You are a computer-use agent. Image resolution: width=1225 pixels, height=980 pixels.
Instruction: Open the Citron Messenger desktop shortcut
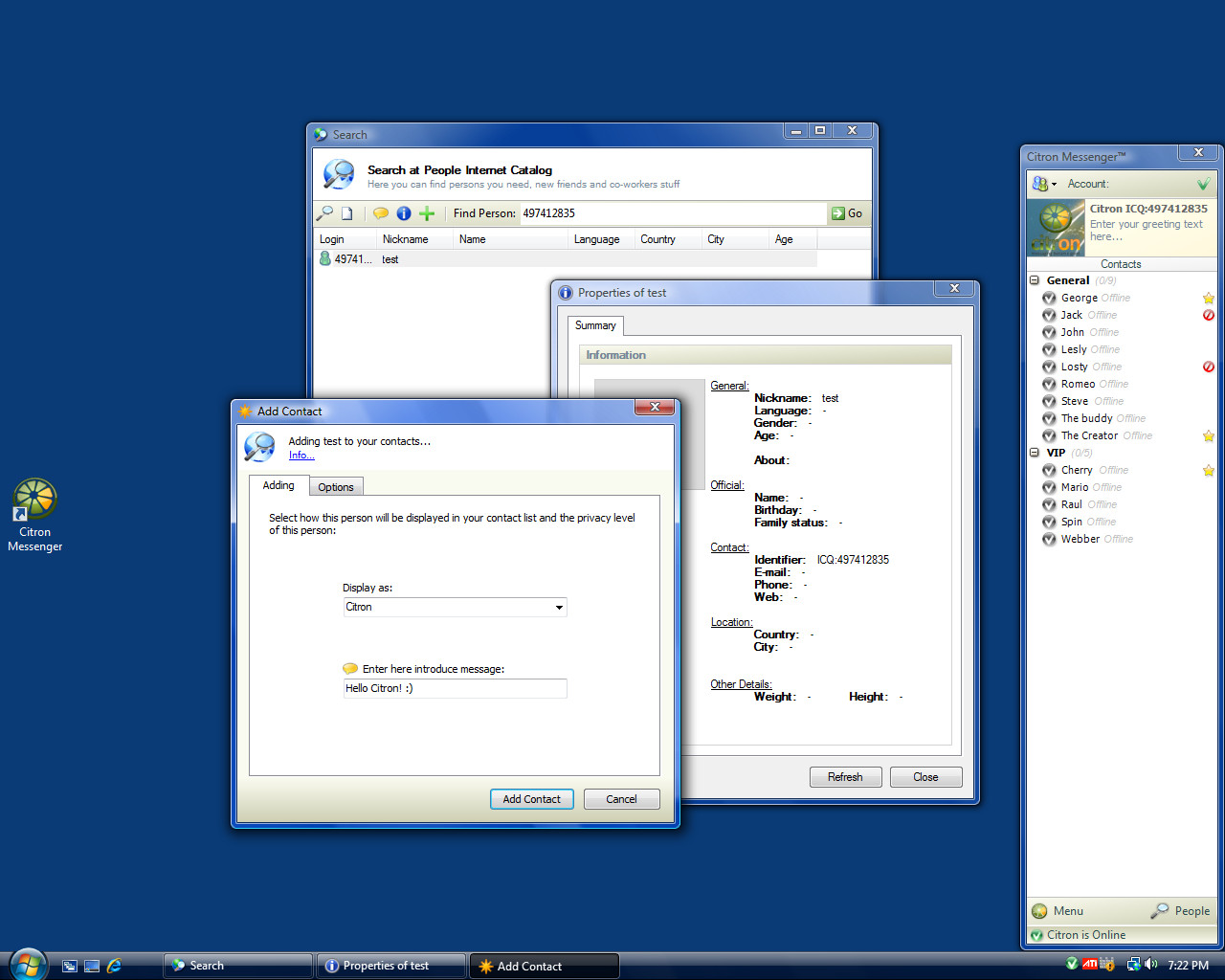[x=34, y=516]
